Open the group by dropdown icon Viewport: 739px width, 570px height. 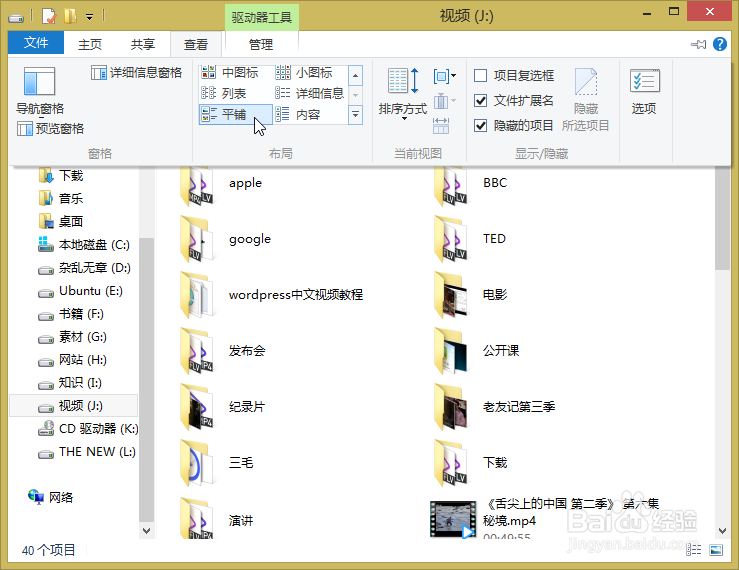pyautogui.click(x=444, y=75)
